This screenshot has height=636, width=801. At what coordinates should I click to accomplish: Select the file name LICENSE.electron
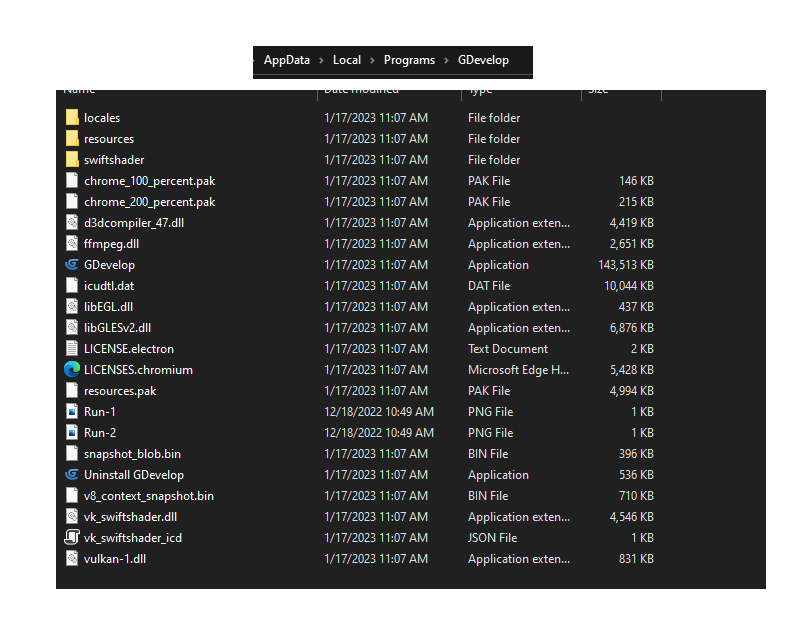[129, 348]
